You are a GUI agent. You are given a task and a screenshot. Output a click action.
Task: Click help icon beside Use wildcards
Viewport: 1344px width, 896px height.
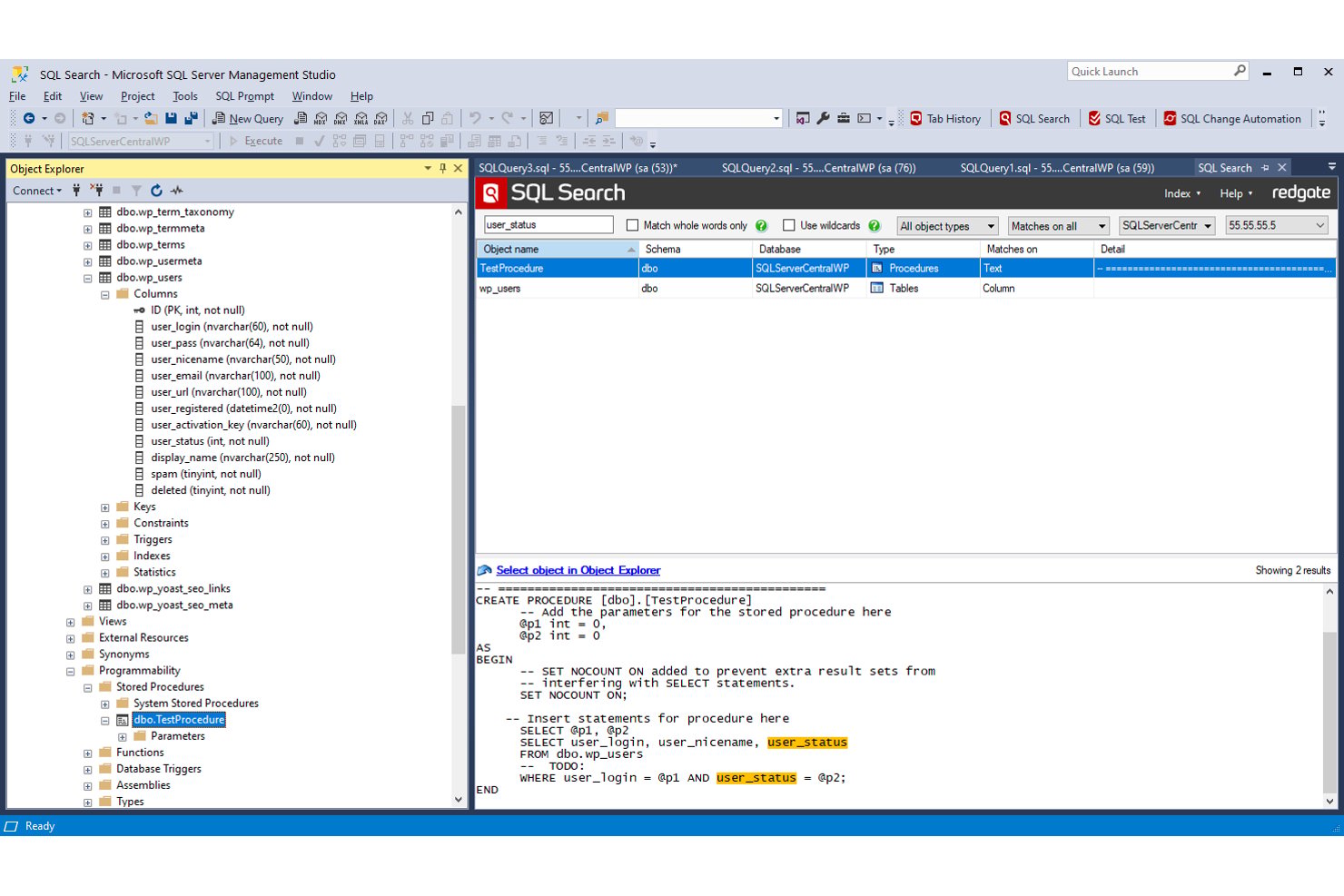pyautogui.click(x=874, y=225)
